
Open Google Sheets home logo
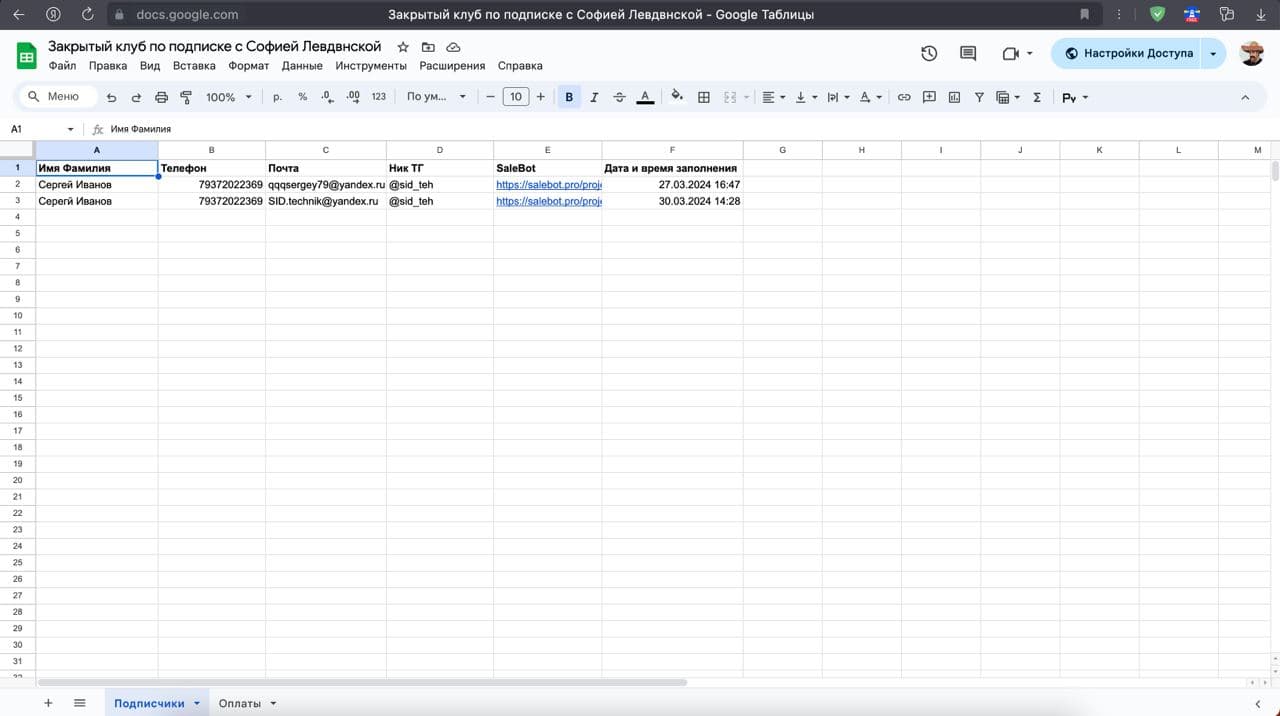27,55
